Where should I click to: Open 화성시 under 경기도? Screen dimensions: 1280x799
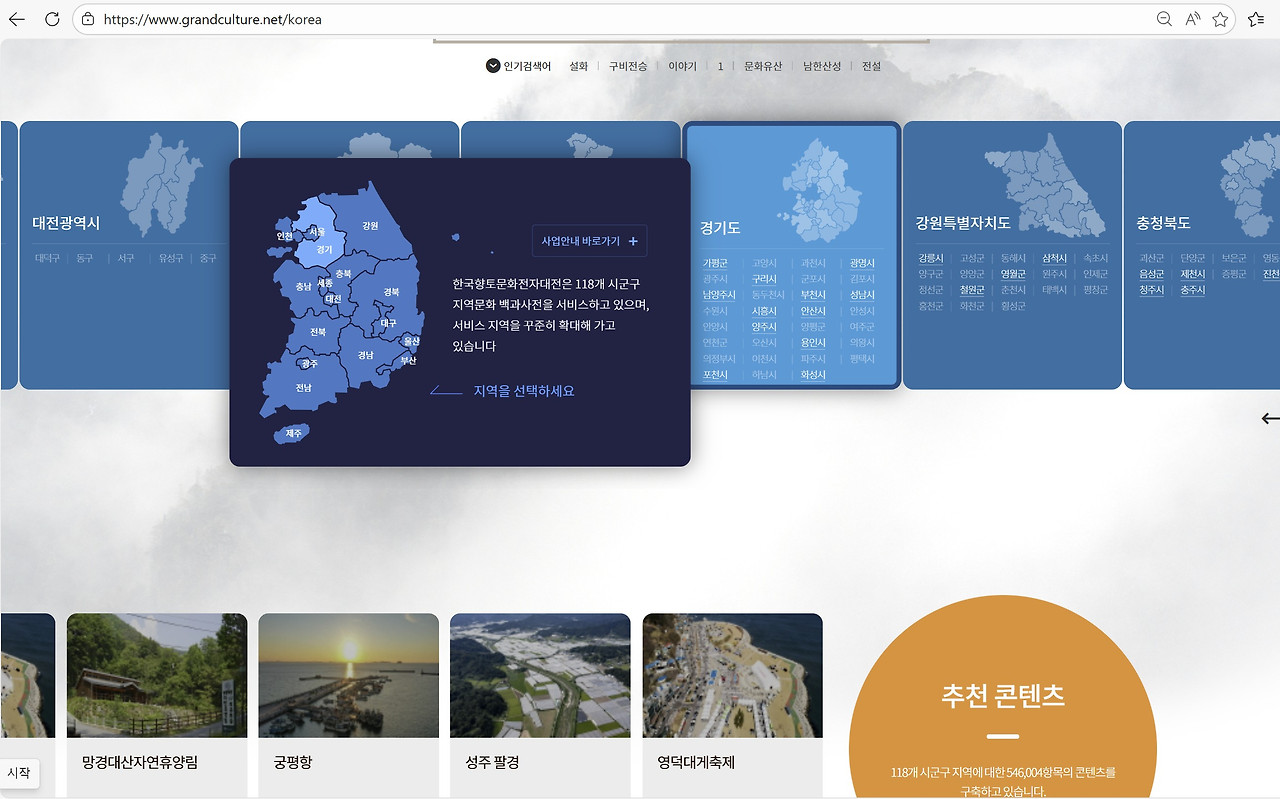(813, 375)
